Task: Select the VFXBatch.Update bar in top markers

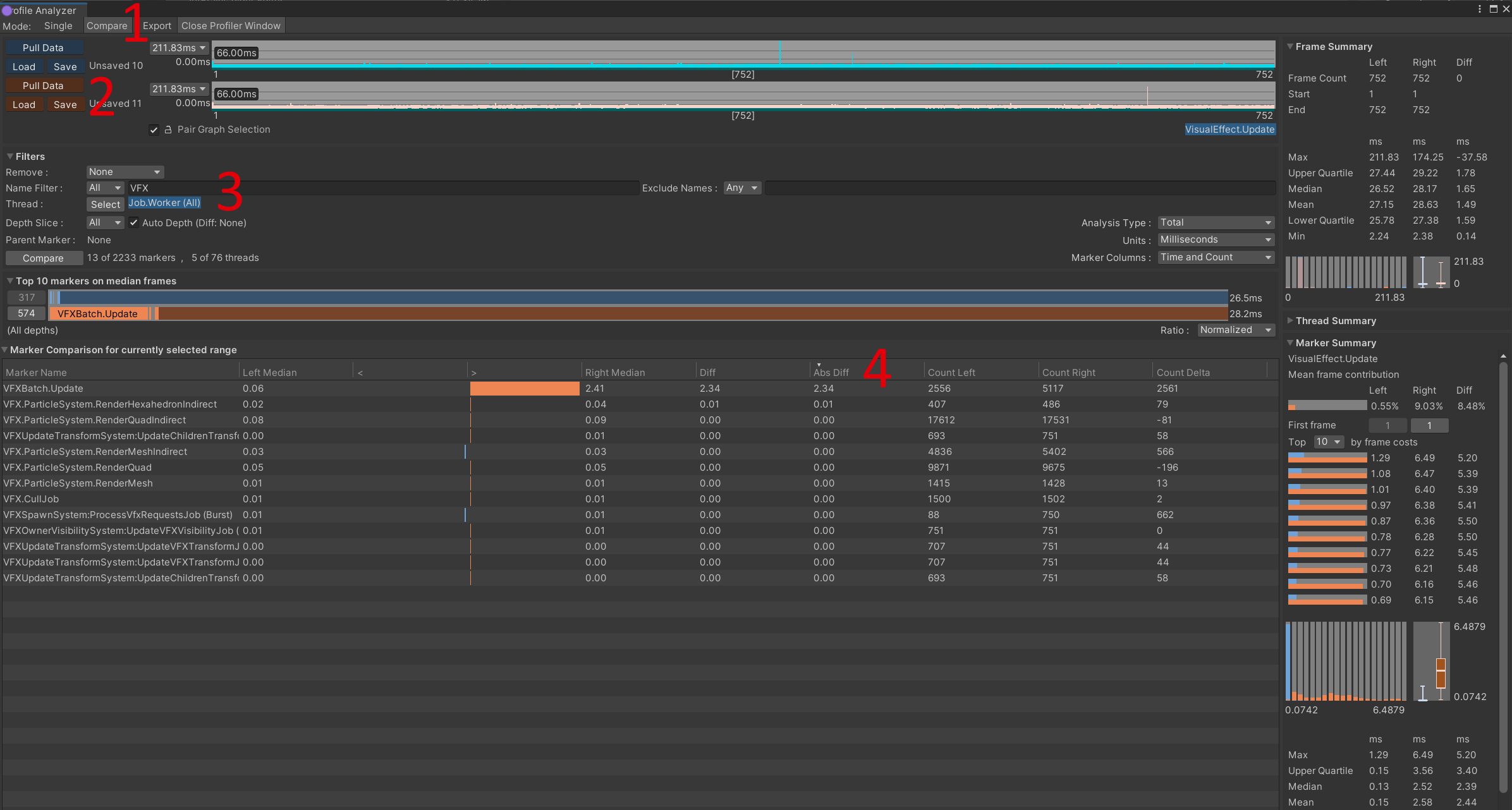Action: coord(97,313)
